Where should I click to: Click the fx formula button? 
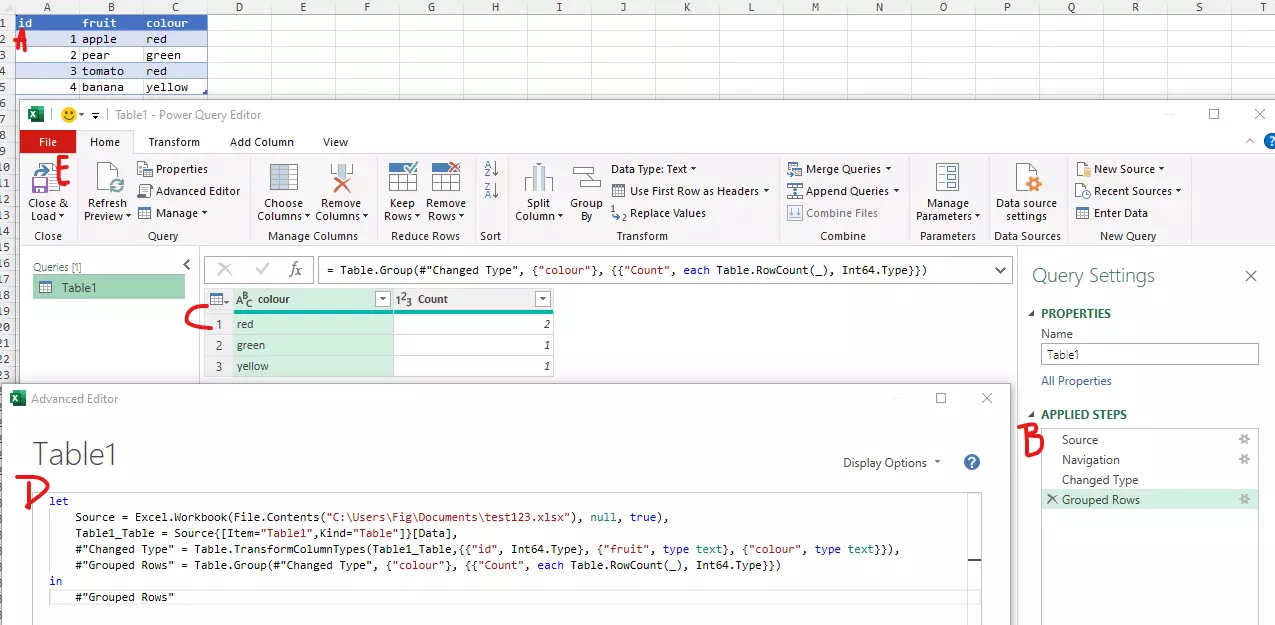click(x=295, y=270)
